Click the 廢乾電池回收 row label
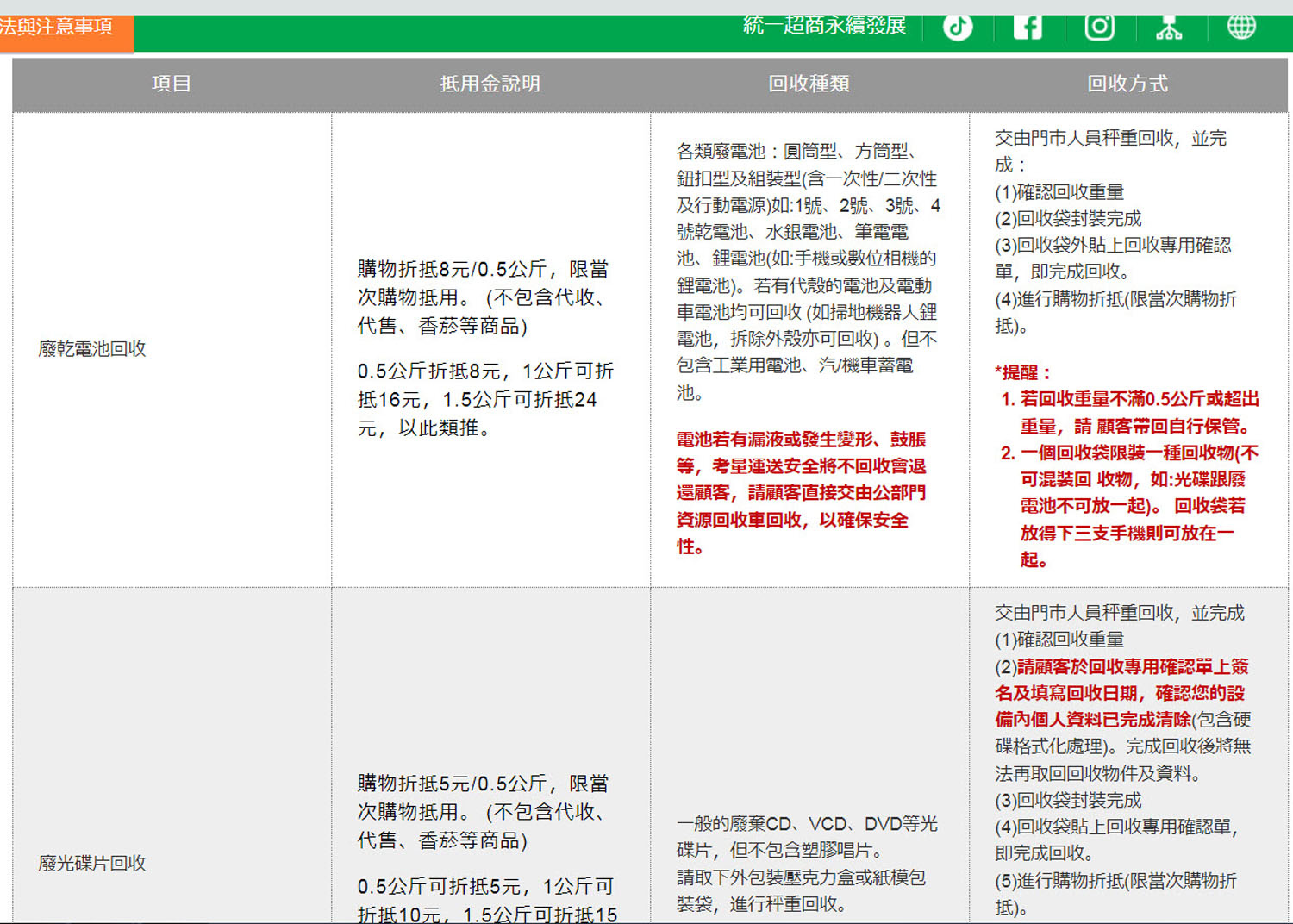This screenshot has width=1293, height=924. pos(92,349)
